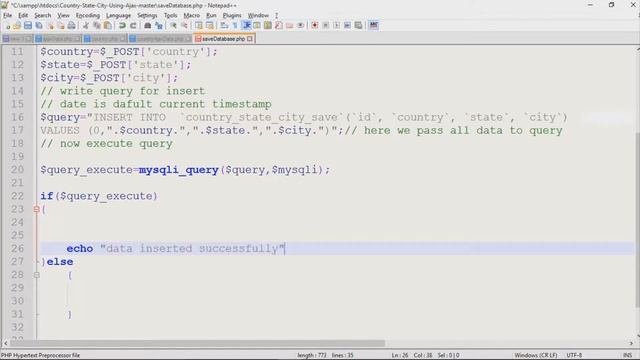This screenshot has width=640, height=360.
Task: Click the Paste toolbar icon
Action: pyautogui.click(x=108, y=25)
